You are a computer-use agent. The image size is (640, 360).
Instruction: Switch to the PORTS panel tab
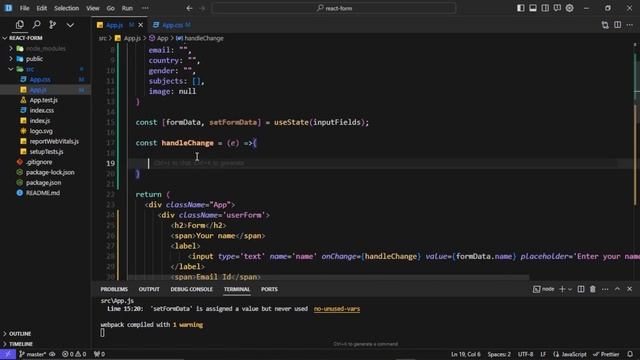pyautogui.click(x=269, y=289)
